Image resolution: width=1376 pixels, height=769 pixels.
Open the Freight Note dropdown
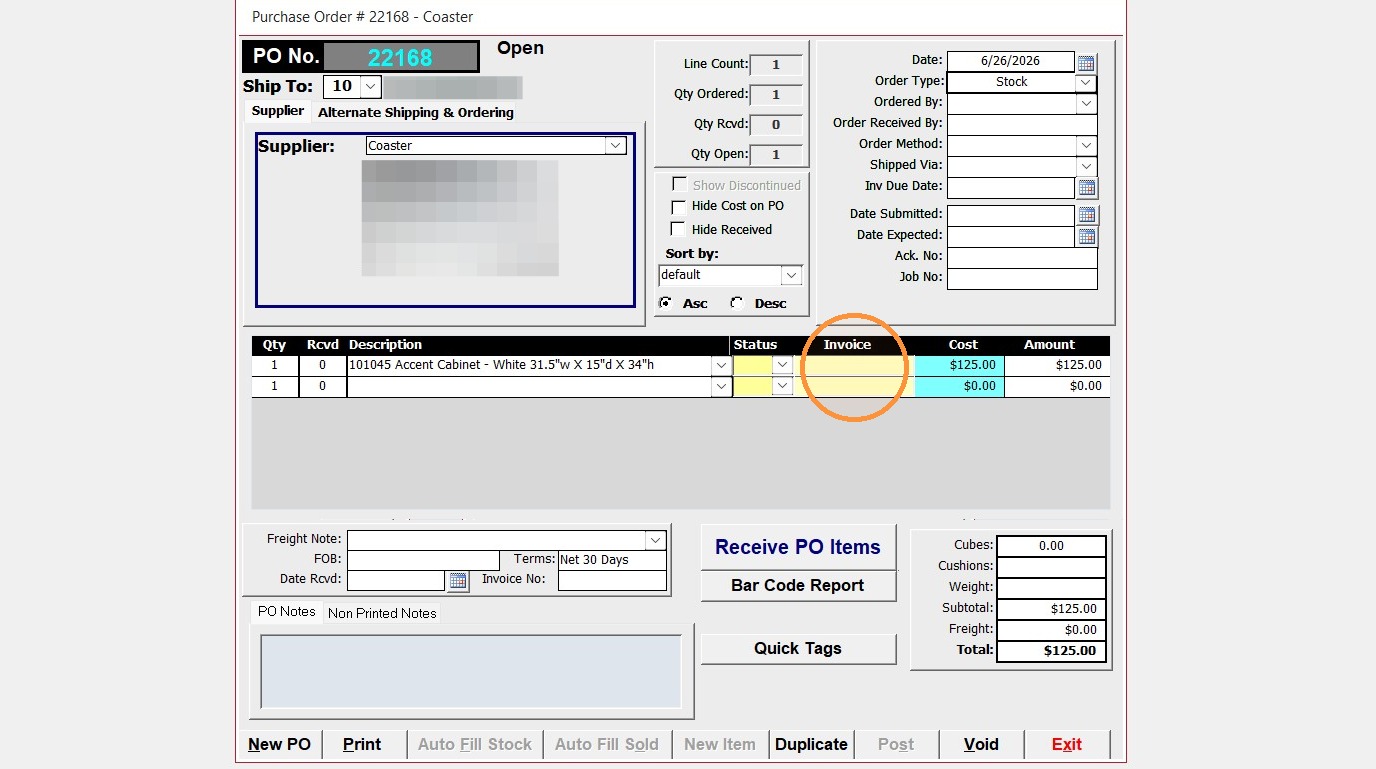click(656, 540)
